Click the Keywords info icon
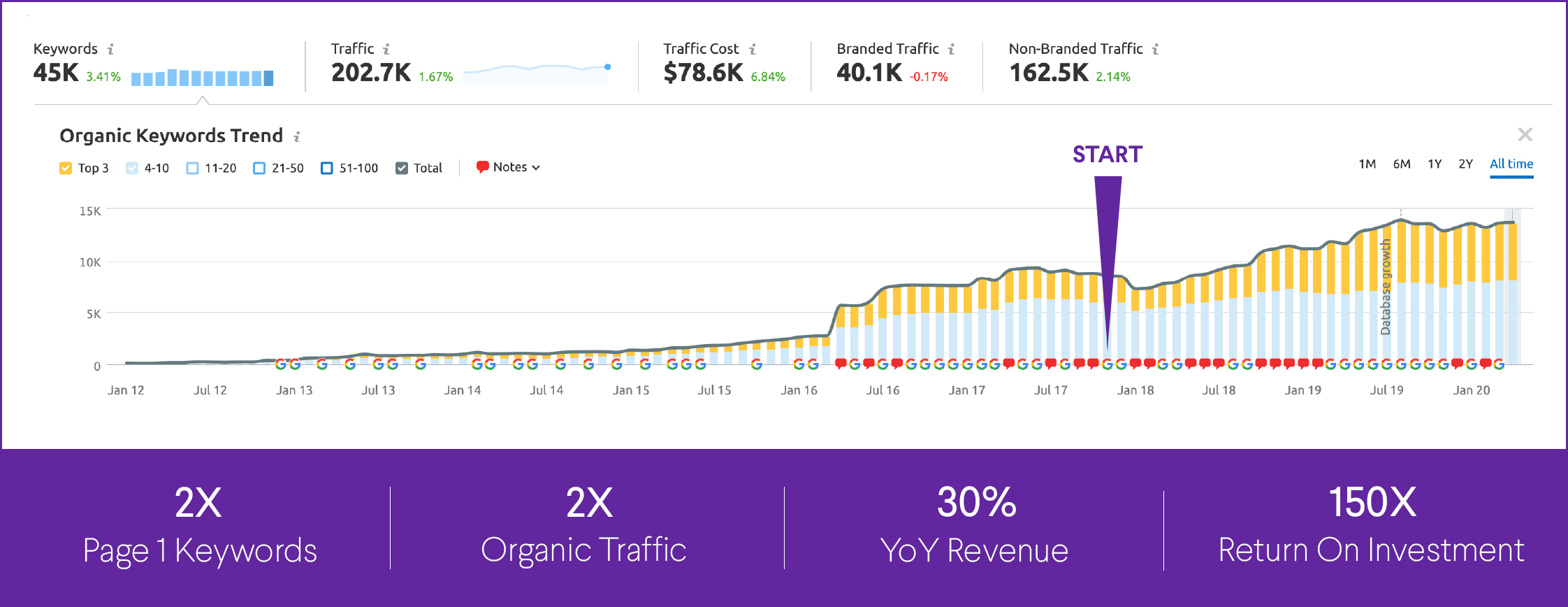Viewport: 1568px width, 607px height. [110, 49]
